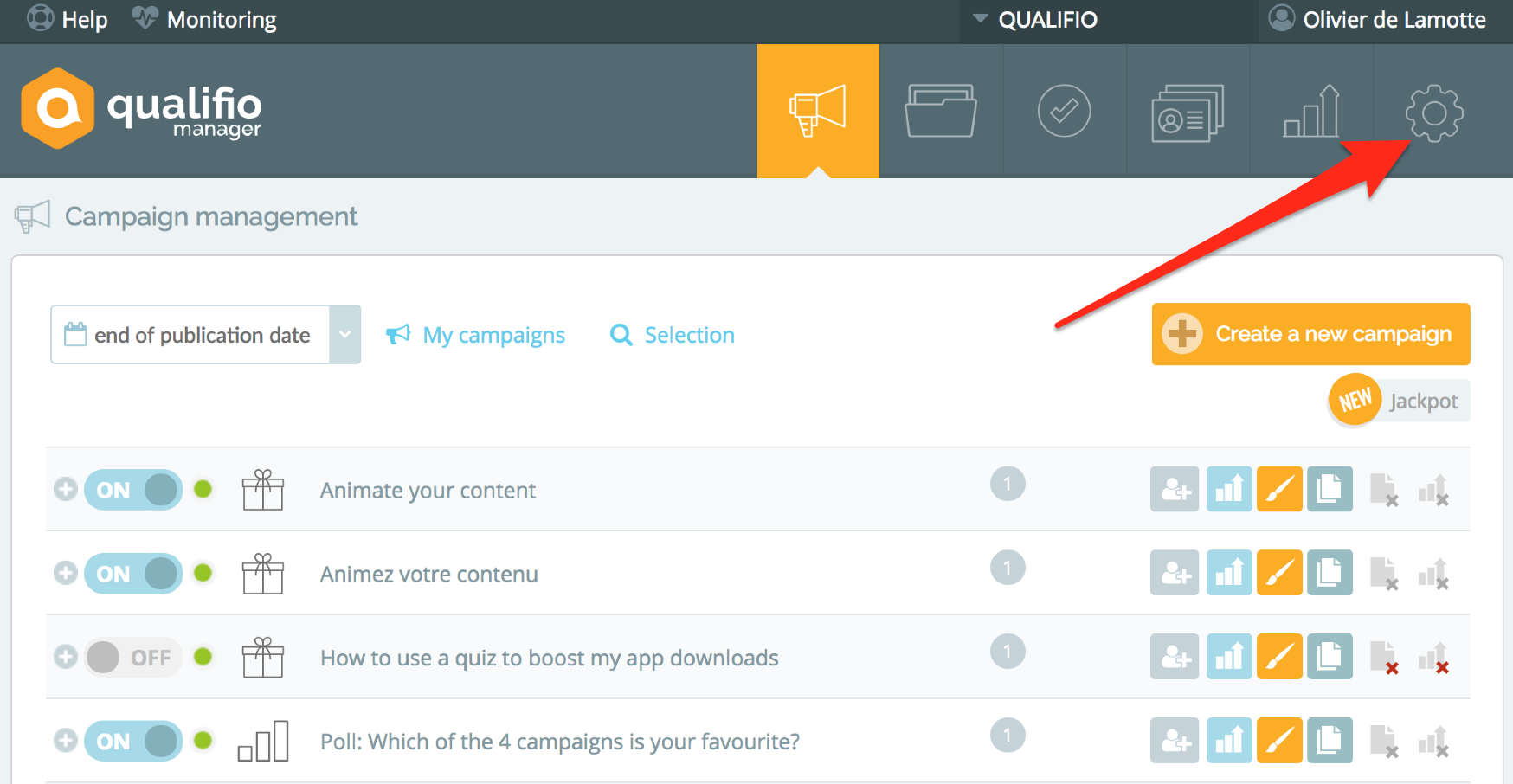This screenshot has width=1513, height=784.
Task: Duplicate the Poll campaign
Action: click(1330, 741)
